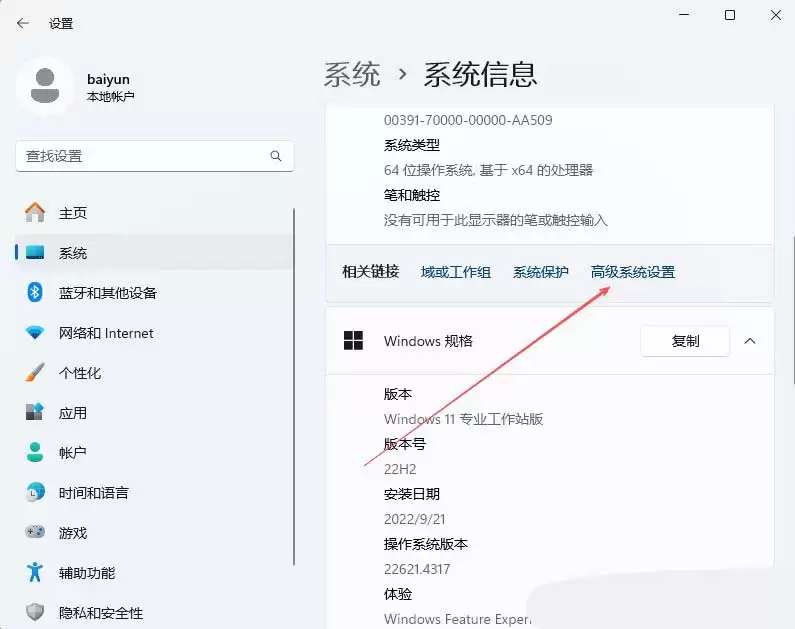
Task: Click the 查找设置 search field
Action: (140, 157)
